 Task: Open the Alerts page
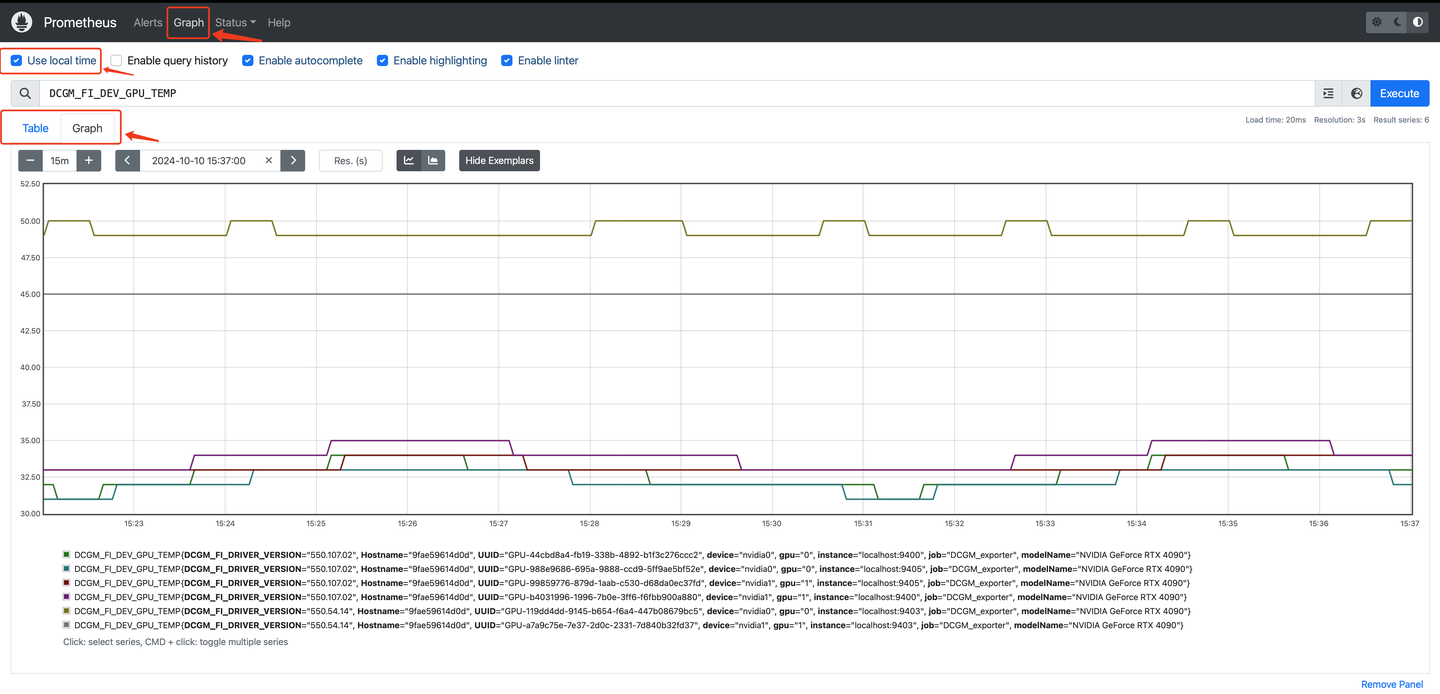pyautogui.click(x=147, y=22)
